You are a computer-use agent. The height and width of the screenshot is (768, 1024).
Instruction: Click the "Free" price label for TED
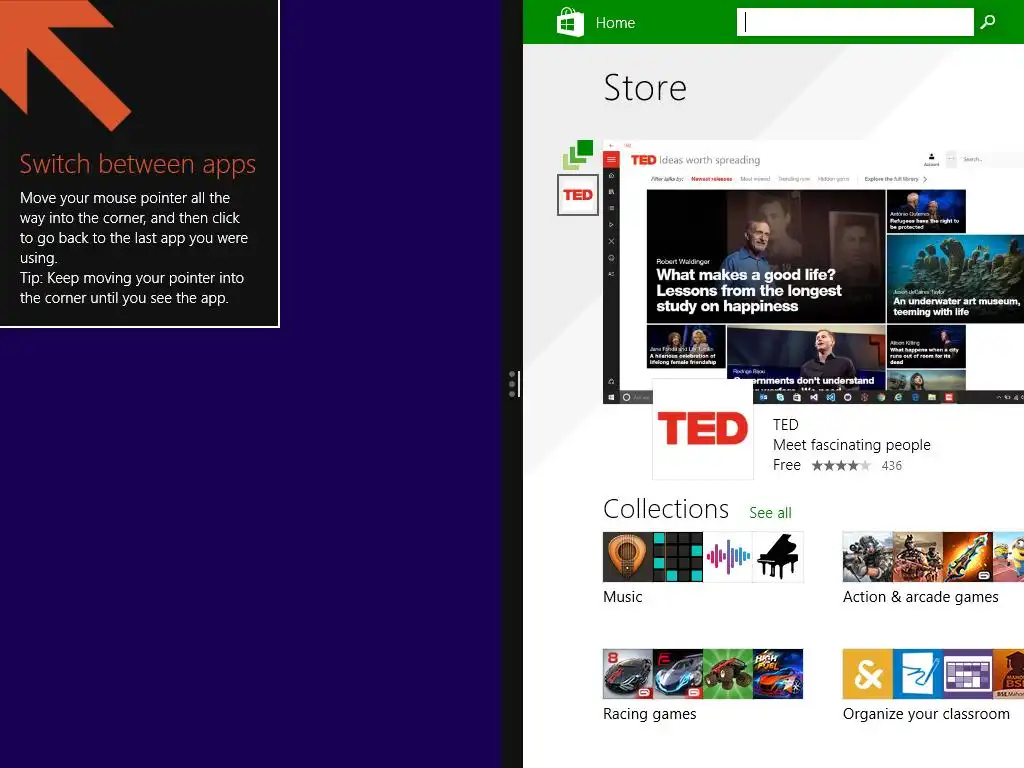pyautogui.click(x=787, y=465)
